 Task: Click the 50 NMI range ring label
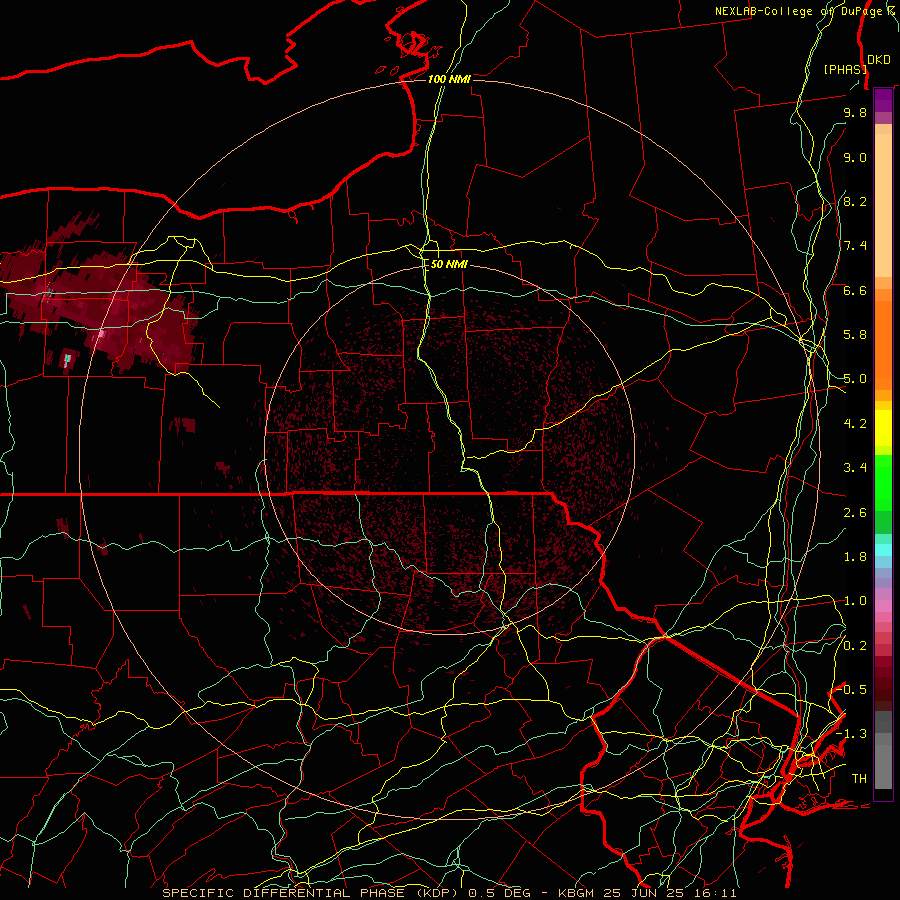click(449, 265)
